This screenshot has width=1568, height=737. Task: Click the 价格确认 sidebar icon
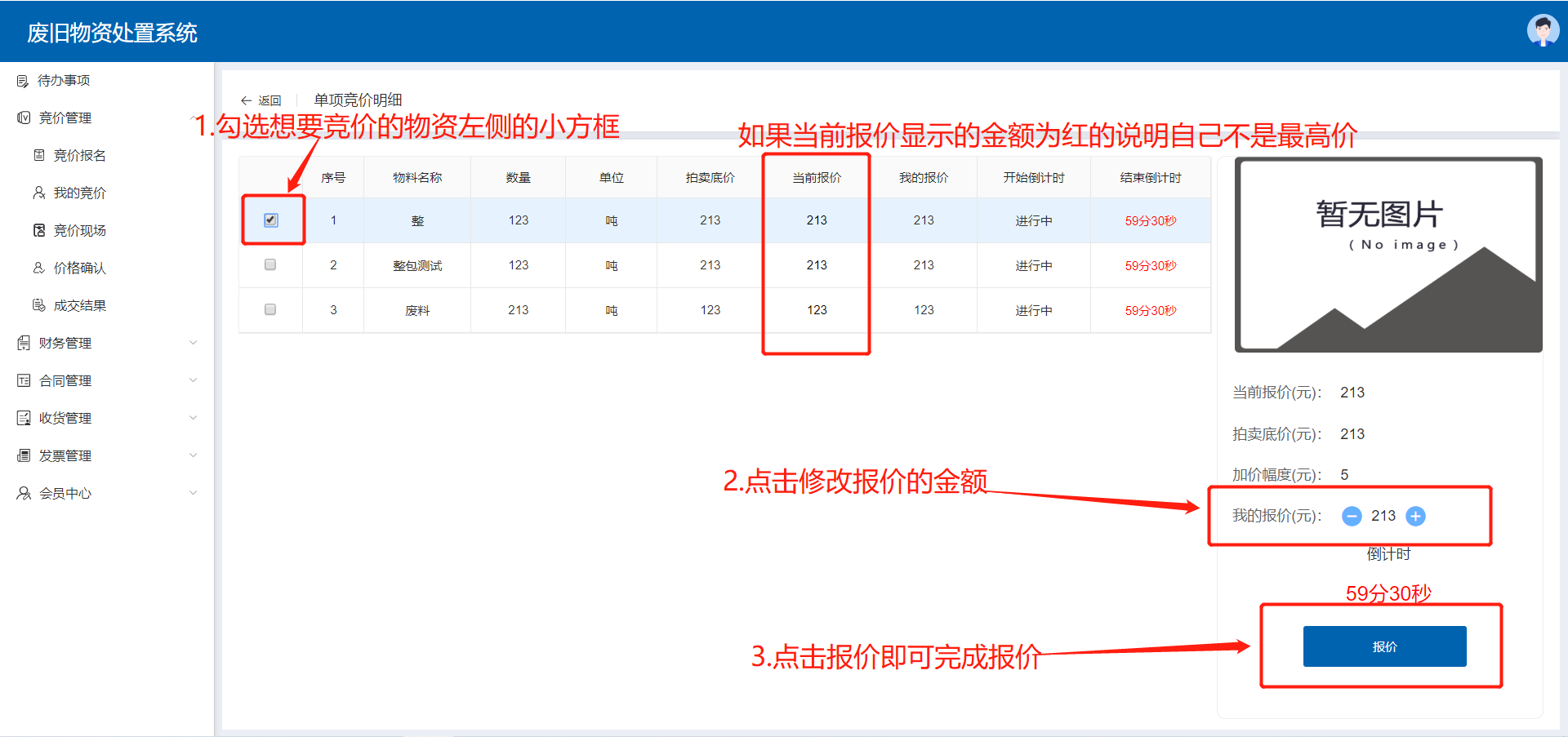click(39, 268)
